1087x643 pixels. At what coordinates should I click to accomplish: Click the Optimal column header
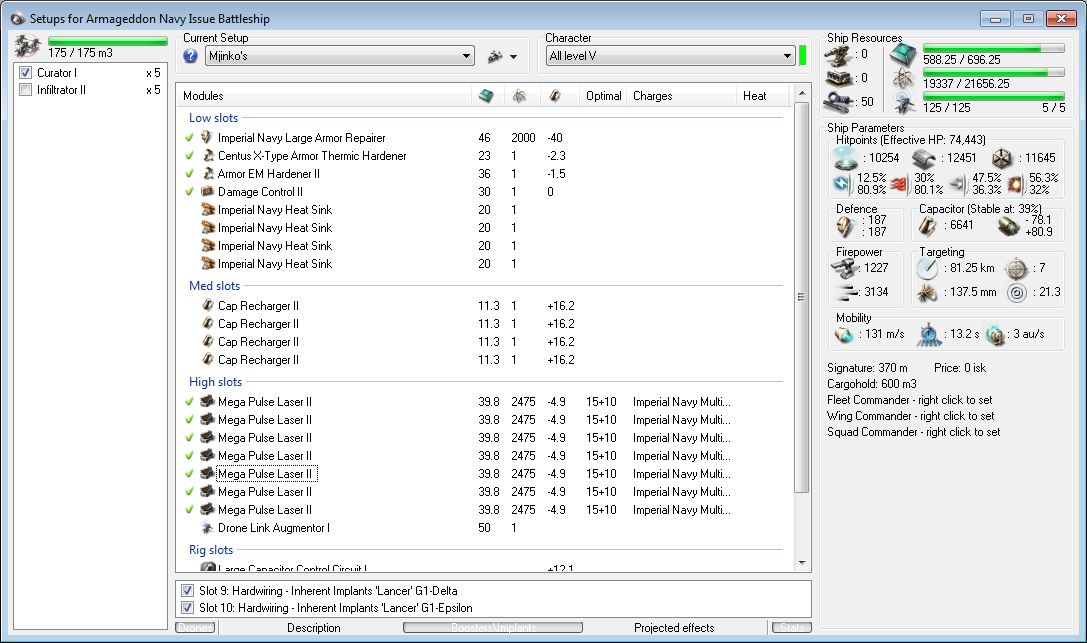pos(603,96)
